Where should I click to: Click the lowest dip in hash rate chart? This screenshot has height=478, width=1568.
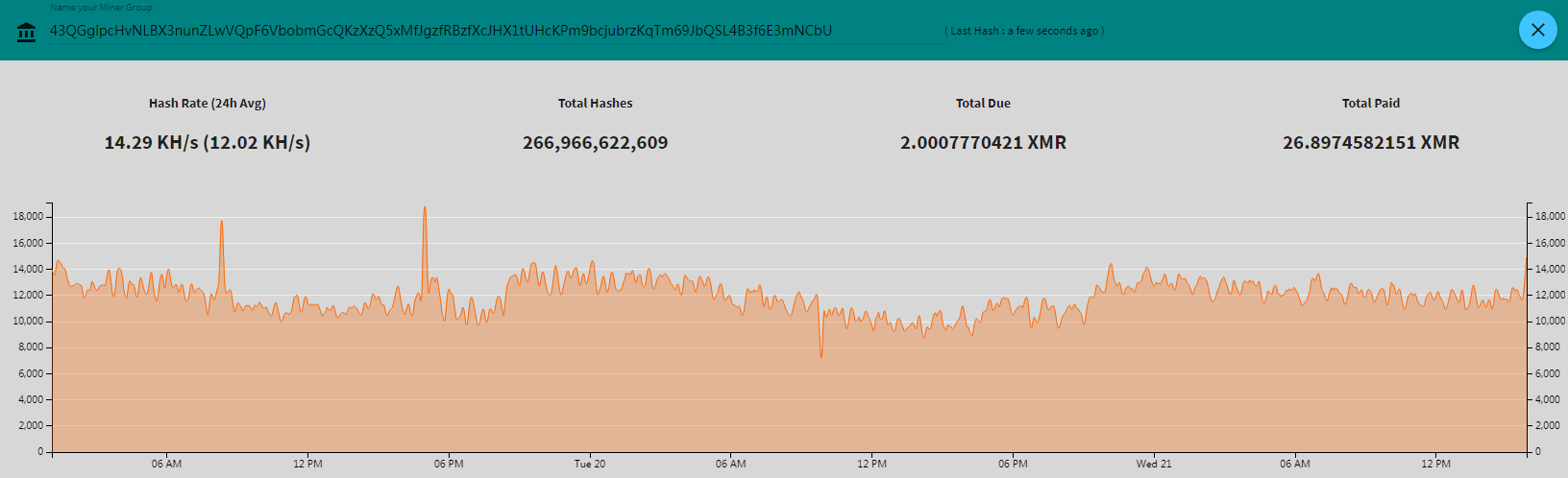coord(821,356)
